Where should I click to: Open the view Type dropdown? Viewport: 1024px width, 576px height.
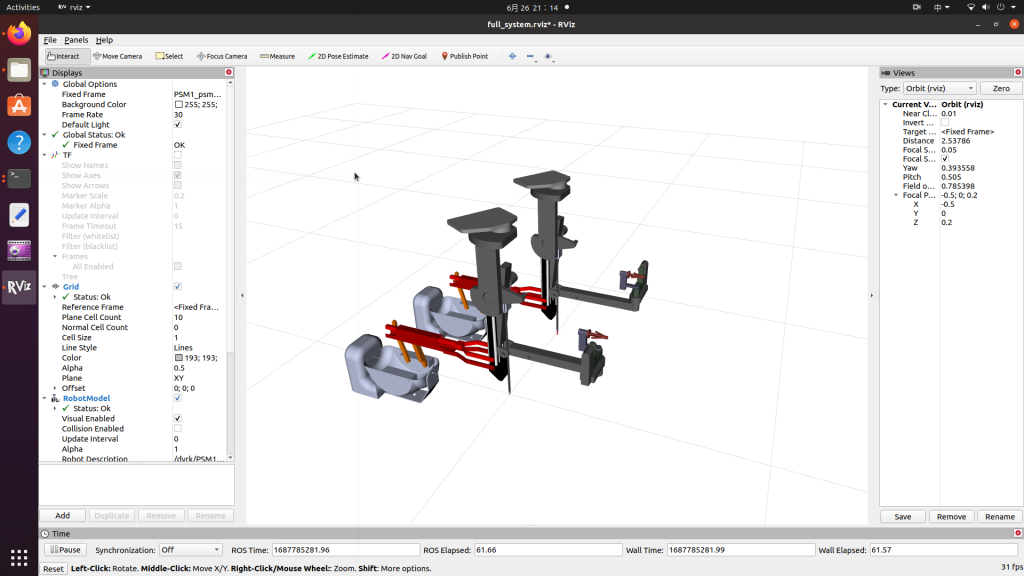pos(940,88)
